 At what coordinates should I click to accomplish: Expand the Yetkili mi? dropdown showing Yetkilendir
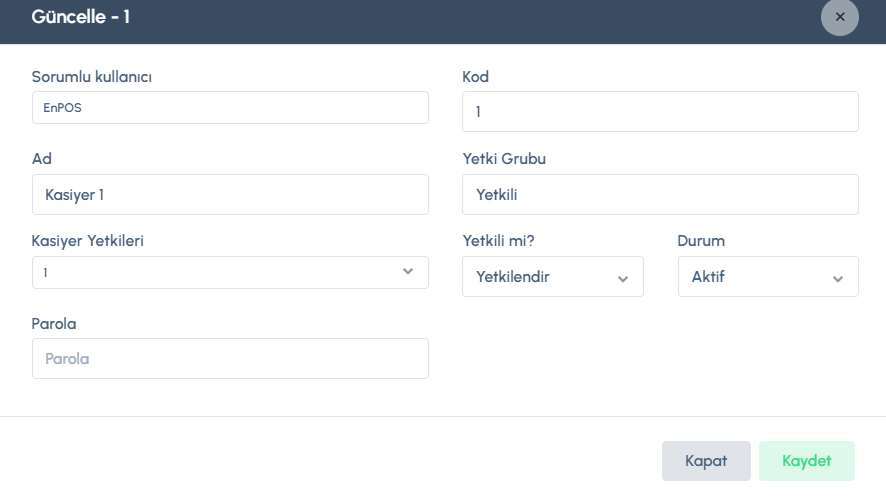pos(552,277)
